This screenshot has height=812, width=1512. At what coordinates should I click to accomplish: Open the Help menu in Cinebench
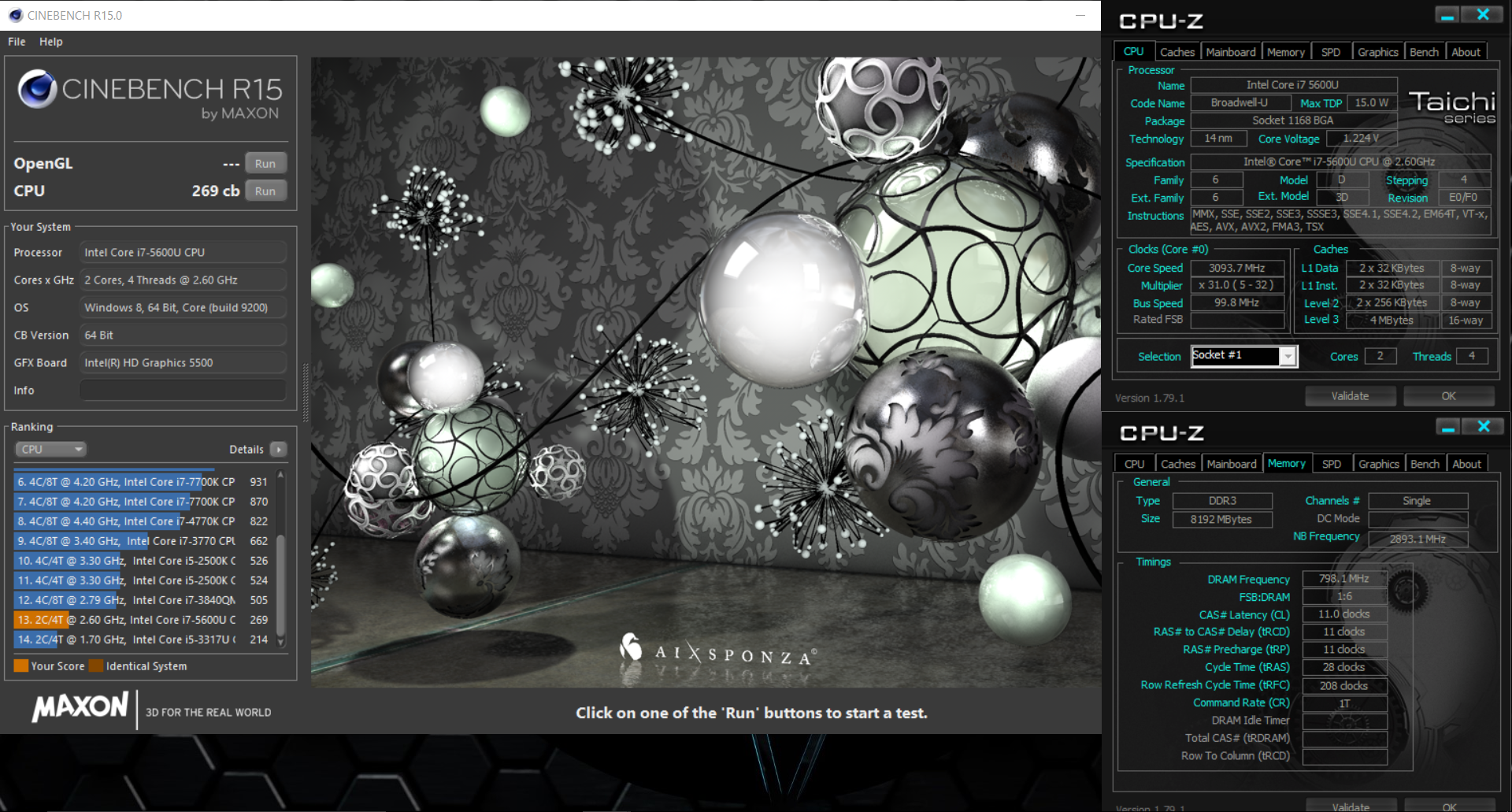click(51, 42)
